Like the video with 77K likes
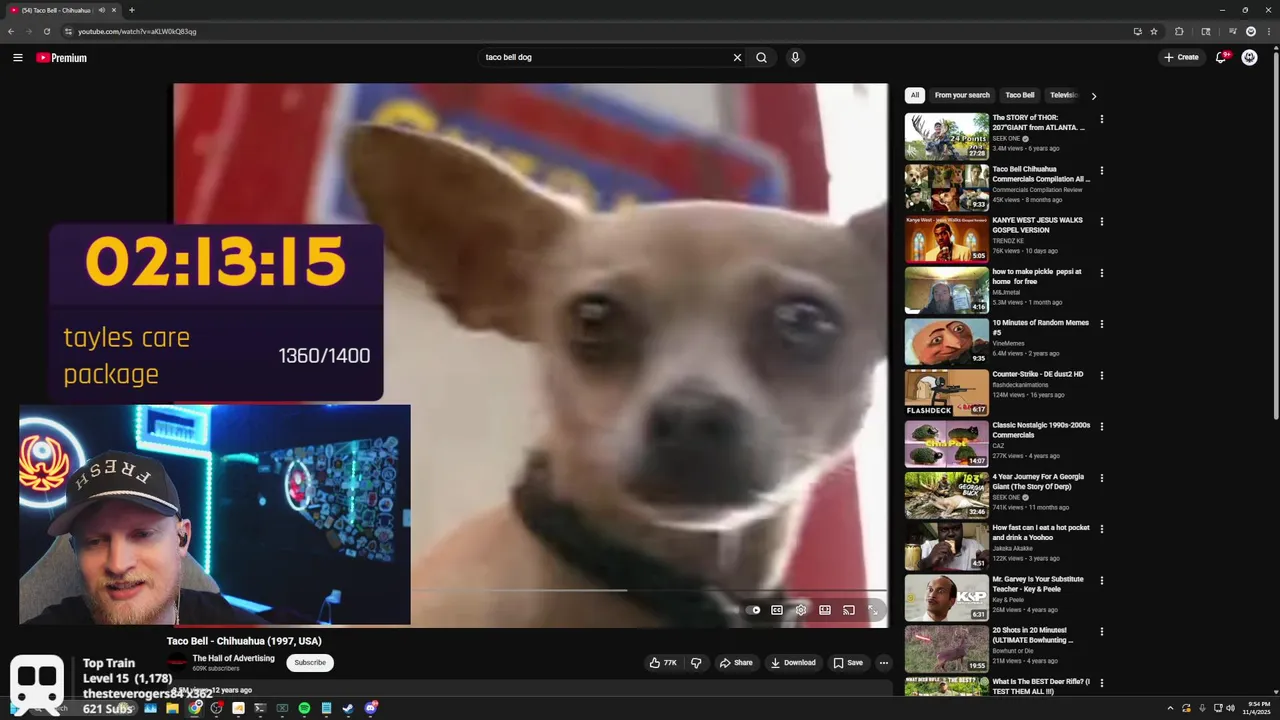1280x720 pixels. pyautogui.click(x=663, y=663)
